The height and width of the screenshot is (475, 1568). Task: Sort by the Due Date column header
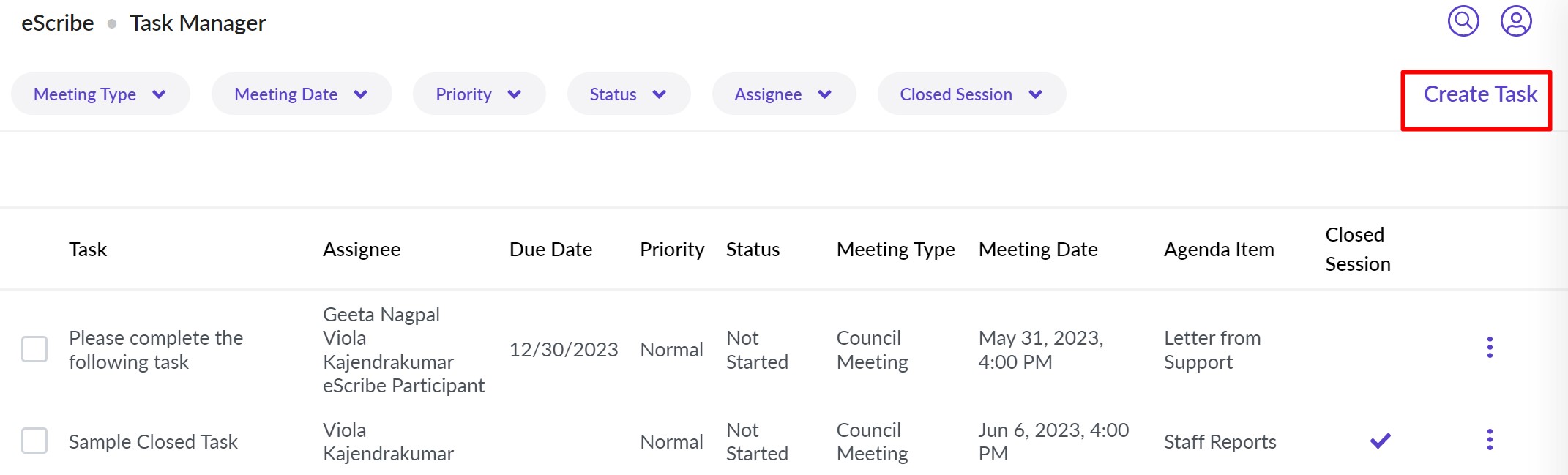click(x=550, y=250)
